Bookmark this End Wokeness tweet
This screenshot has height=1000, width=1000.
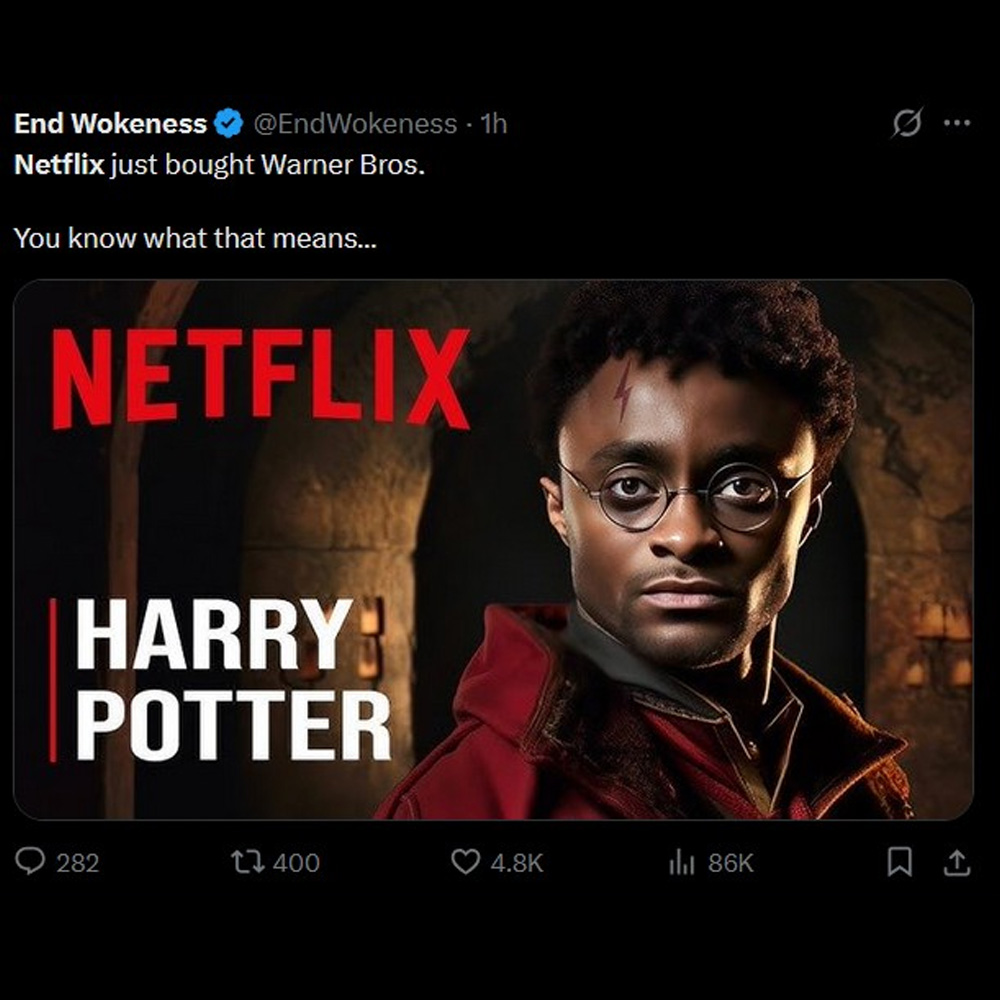(x=900, y=861)
